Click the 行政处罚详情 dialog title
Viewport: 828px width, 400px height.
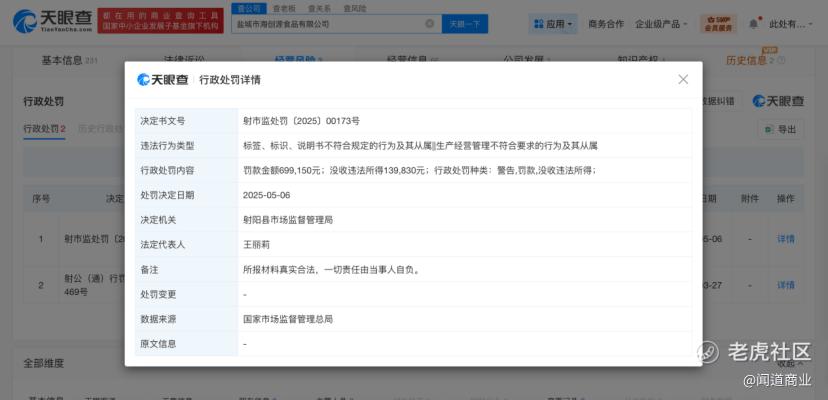point(230,80)
